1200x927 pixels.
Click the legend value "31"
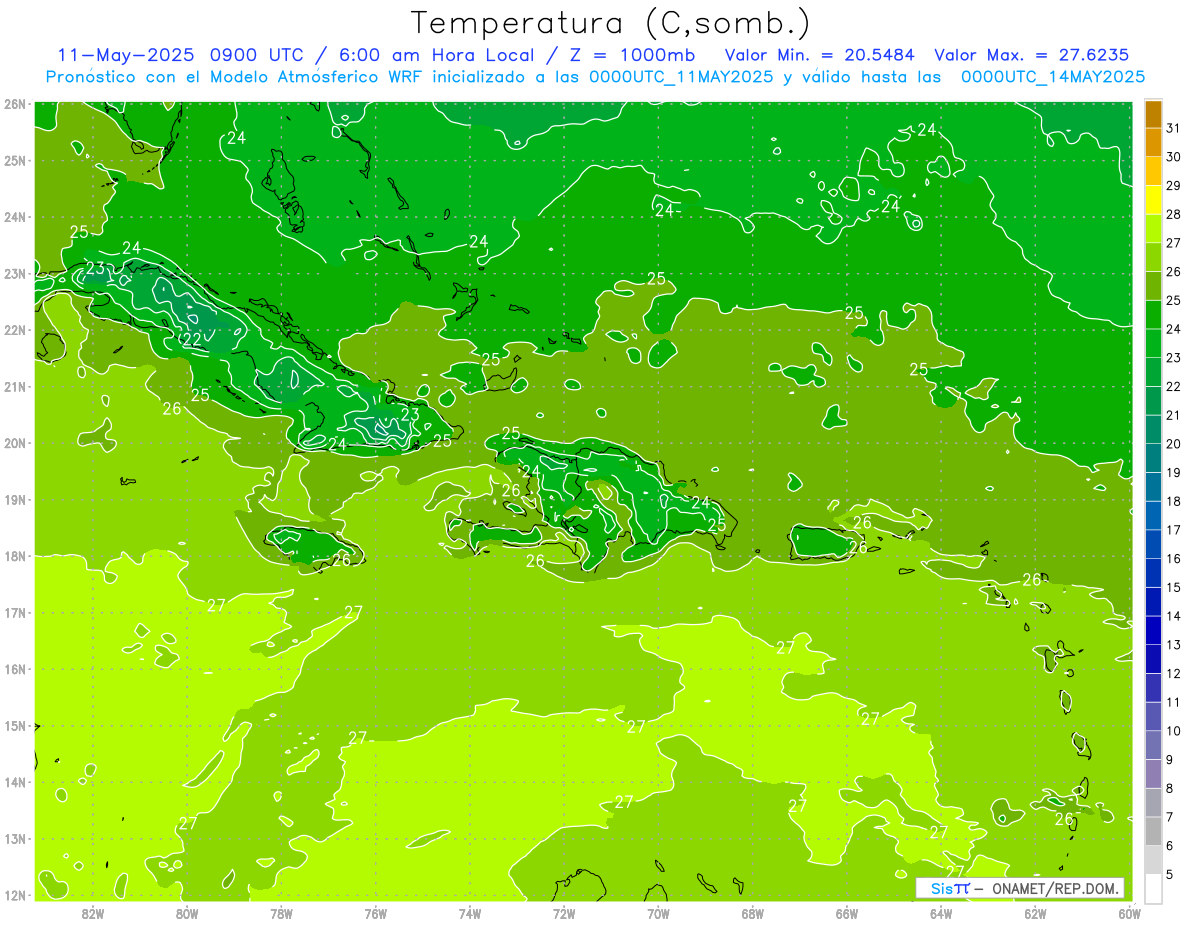pyautogui.click(x=1173, y=128)
